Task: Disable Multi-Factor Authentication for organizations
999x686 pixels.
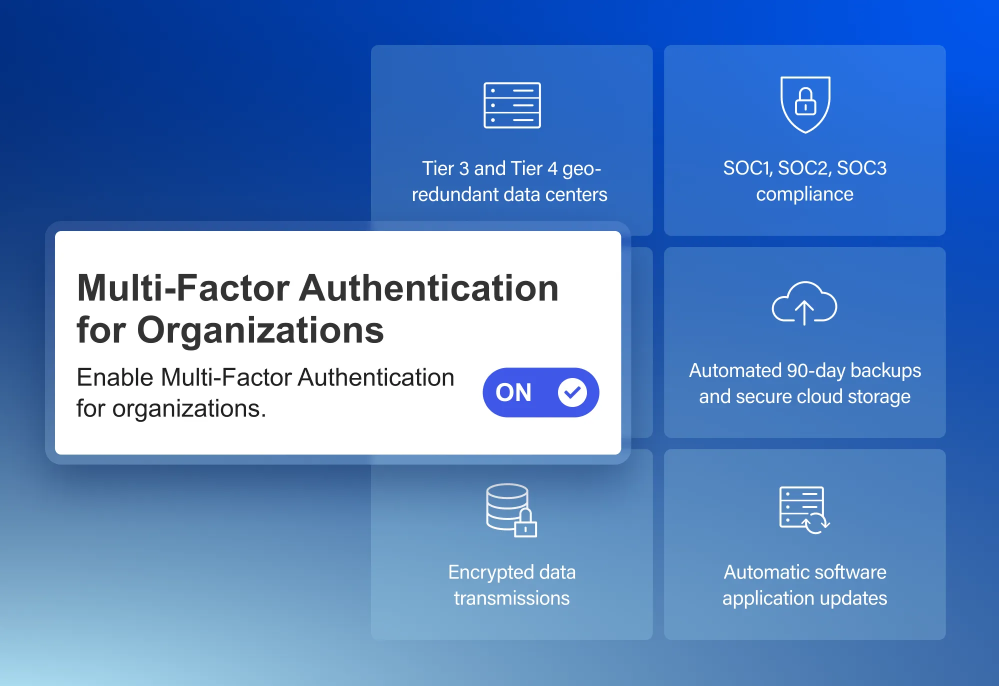Action: point(541,393)
